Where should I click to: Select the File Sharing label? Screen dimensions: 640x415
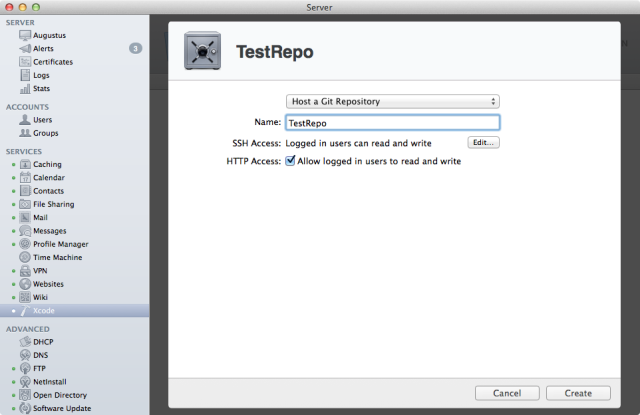[53, 204]
